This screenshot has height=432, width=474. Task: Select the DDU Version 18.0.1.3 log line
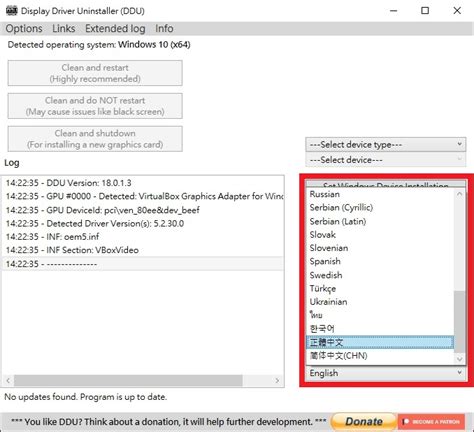[x=143, y=183]
